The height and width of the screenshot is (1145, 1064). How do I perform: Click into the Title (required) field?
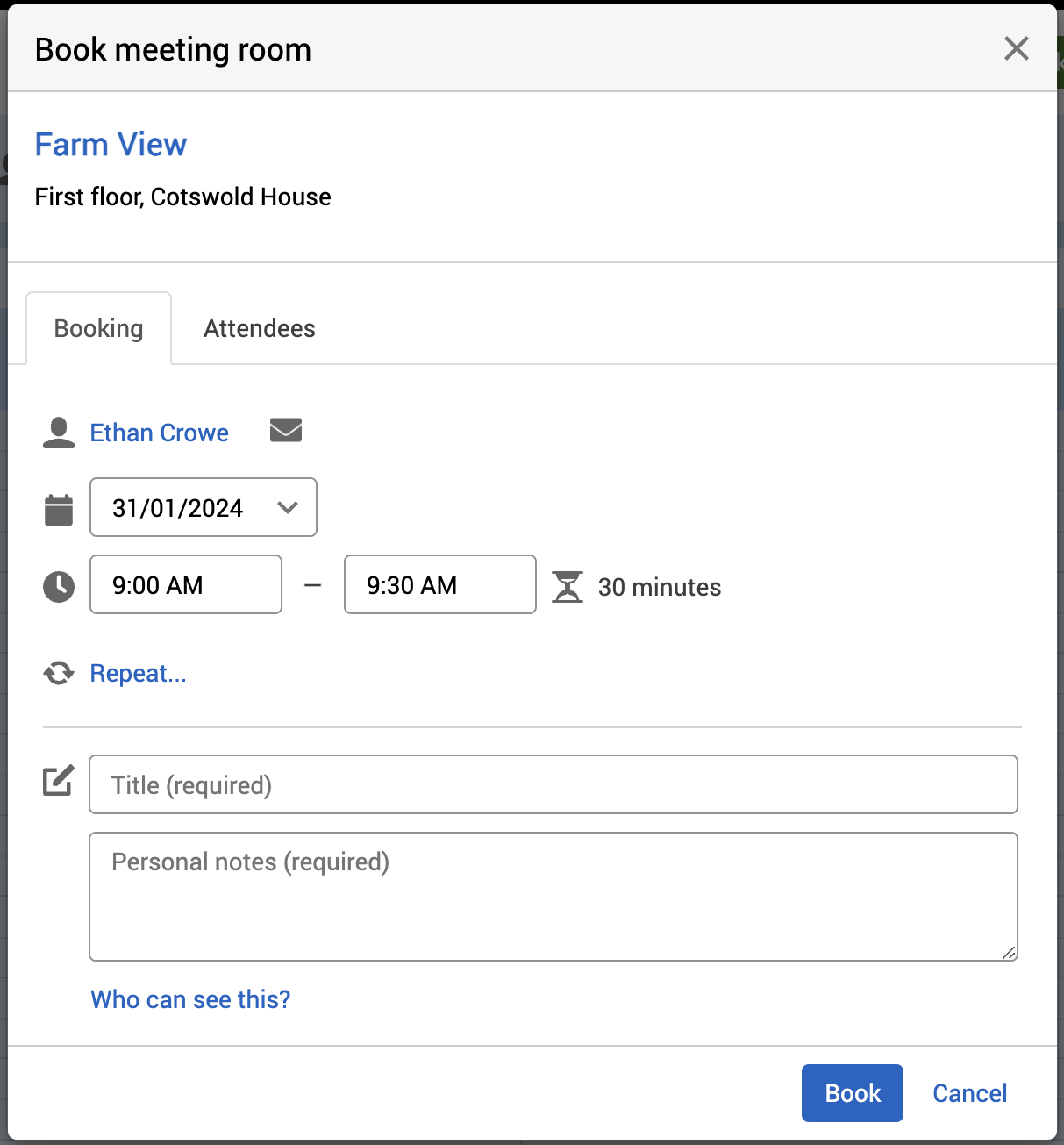[x=553, y=784]
